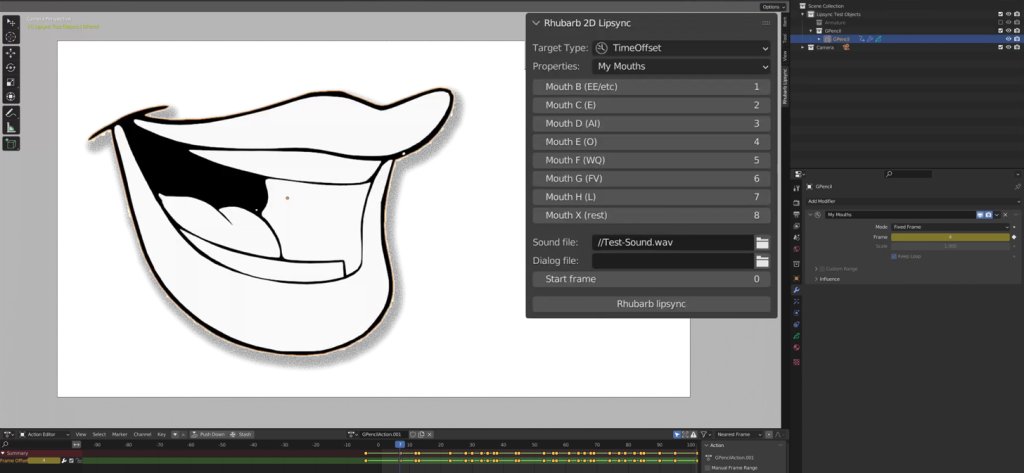Image resolution: width=1024 pixels, height=473 pixels.
Task: Toggle GPencil collection visibility eye
Action: (x=1008, y=31)
